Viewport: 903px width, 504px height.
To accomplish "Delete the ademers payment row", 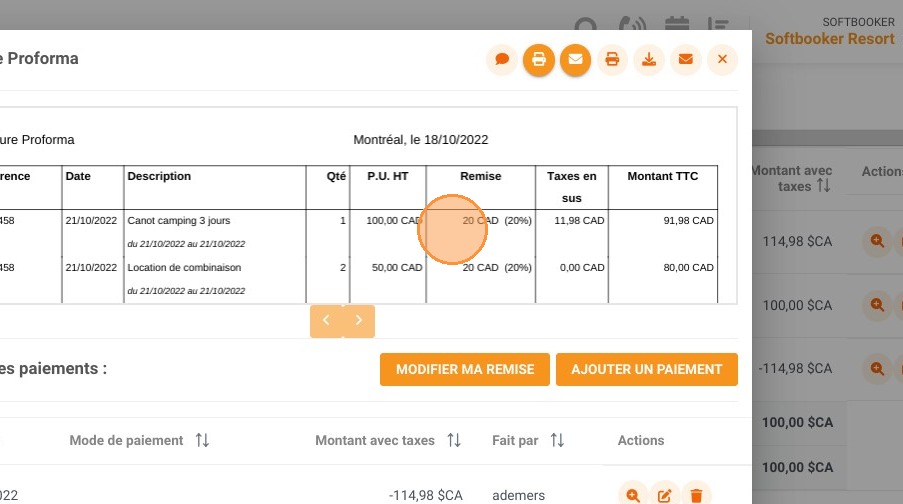I will click(696, 495).
